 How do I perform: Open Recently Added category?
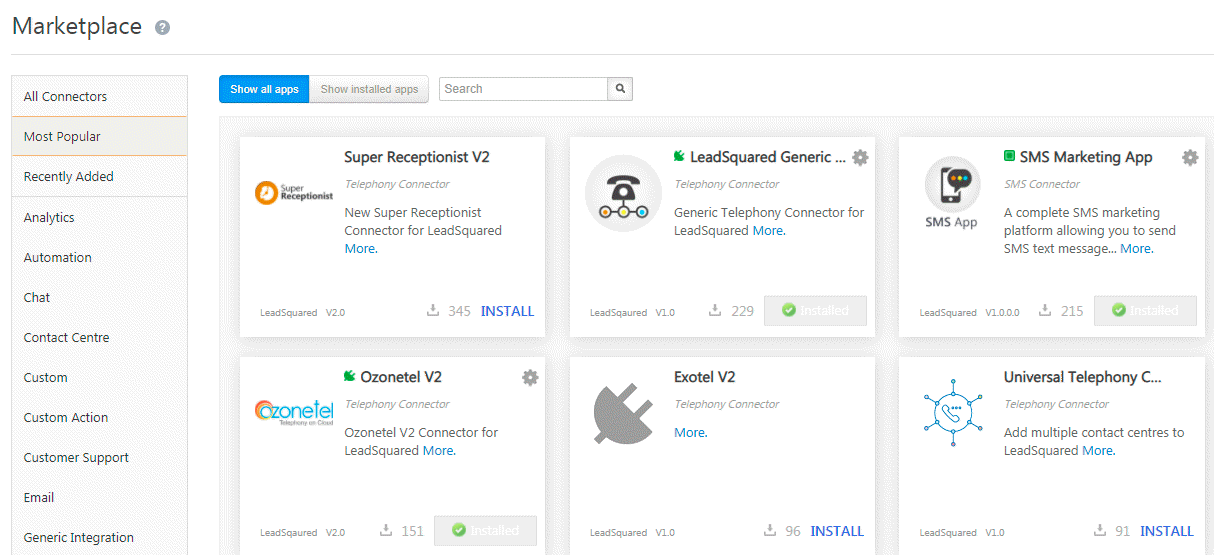(x=99, y=176)
